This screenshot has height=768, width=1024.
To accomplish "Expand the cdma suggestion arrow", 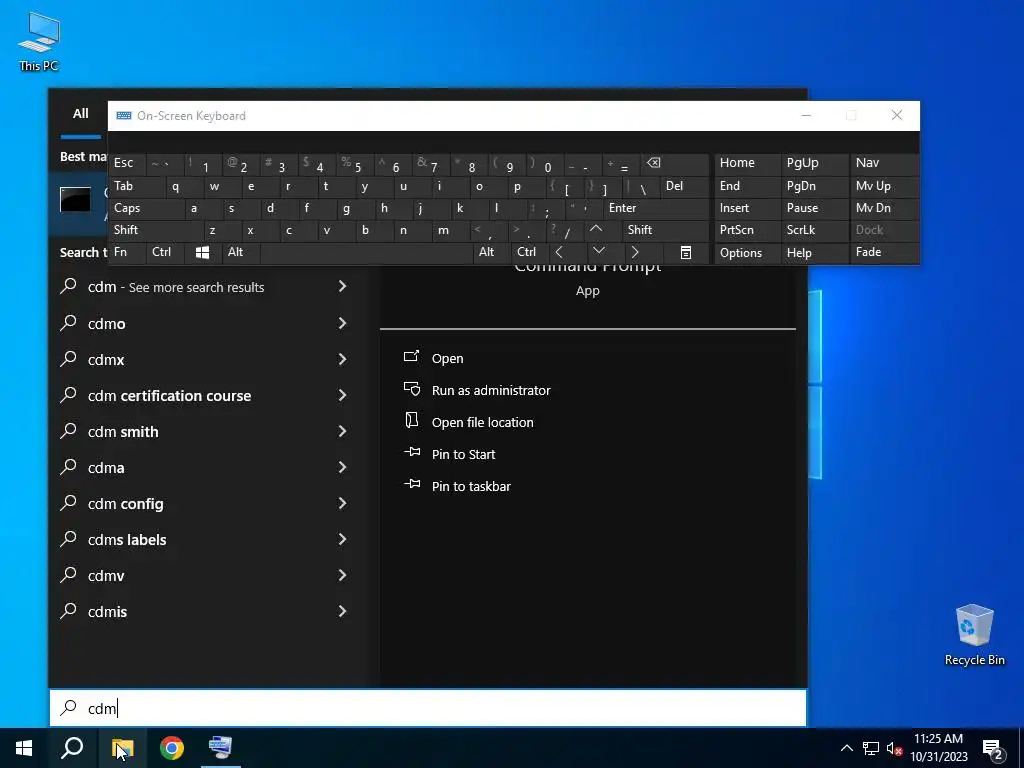I will [342, 466].
